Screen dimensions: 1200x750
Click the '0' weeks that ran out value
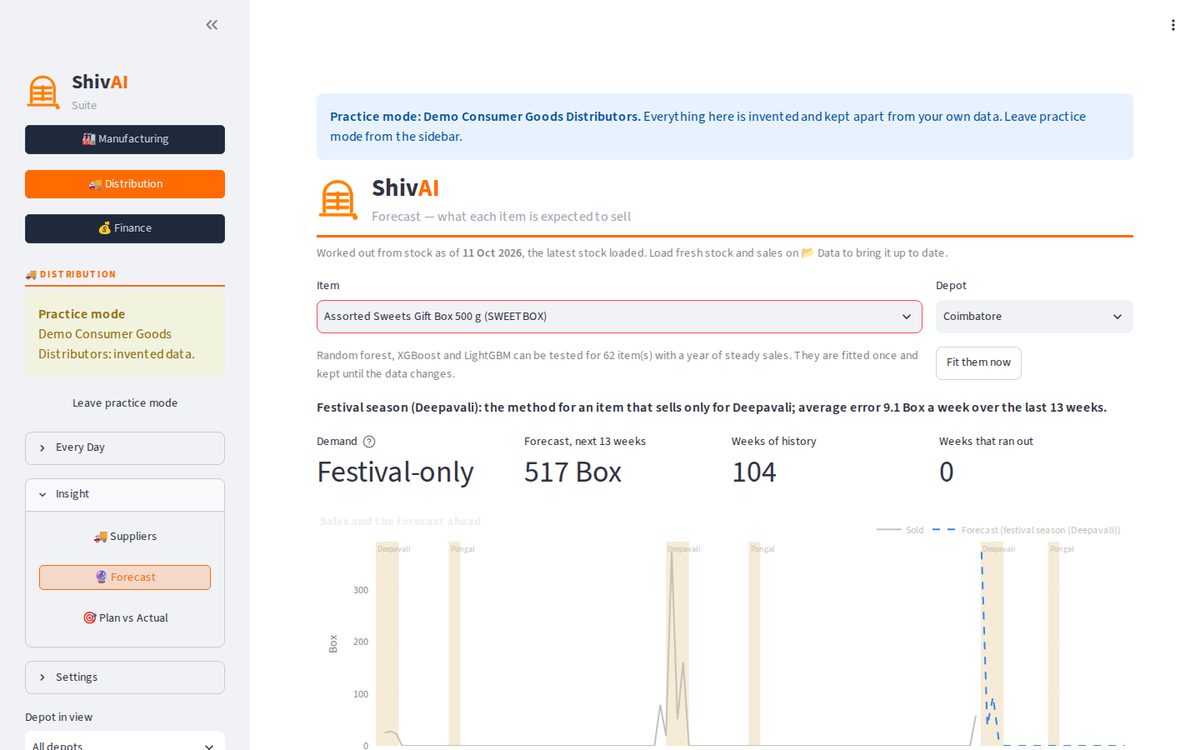(x=946, y=472)
